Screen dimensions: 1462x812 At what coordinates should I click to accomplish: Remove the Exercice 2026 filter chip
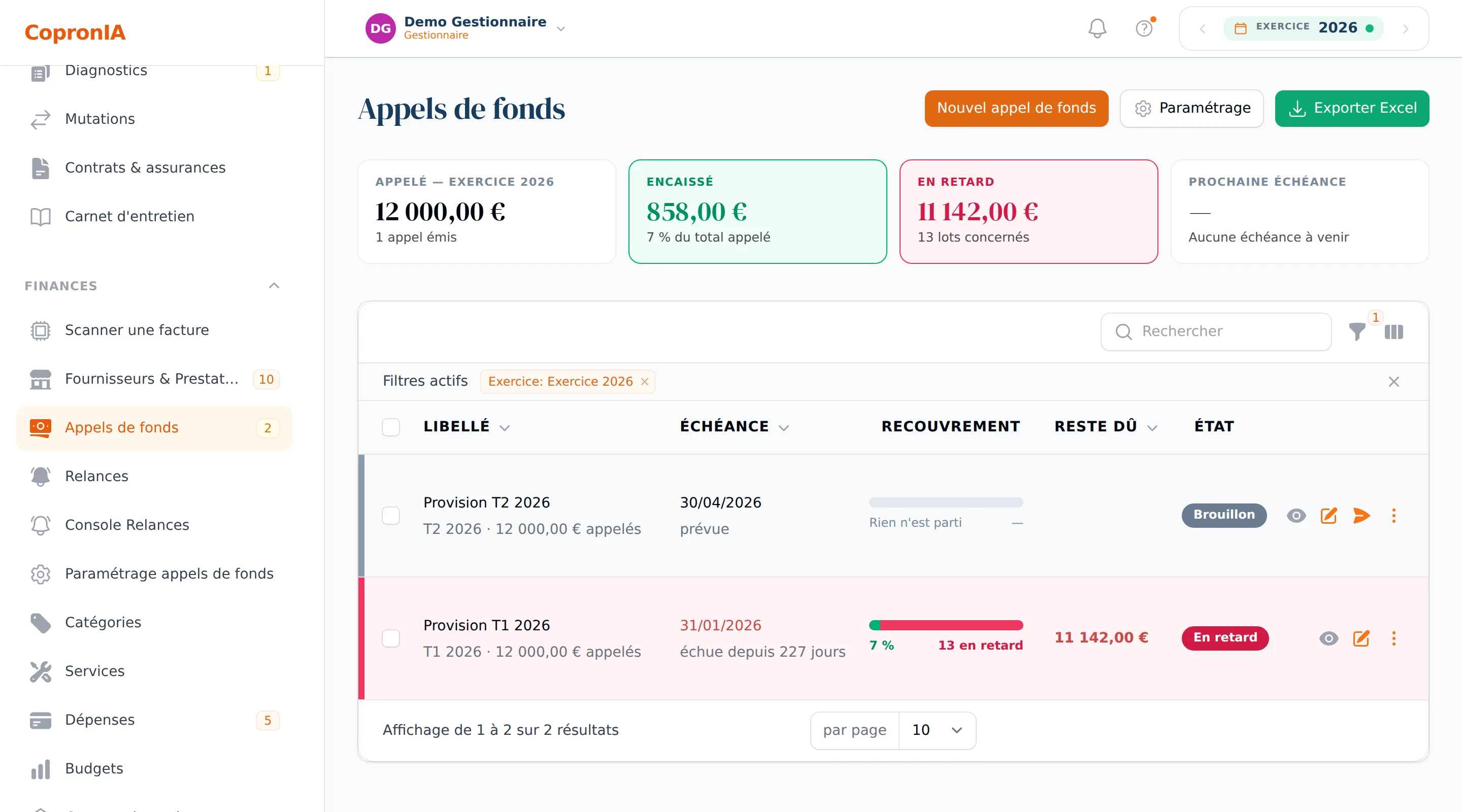tap(645, 381)
